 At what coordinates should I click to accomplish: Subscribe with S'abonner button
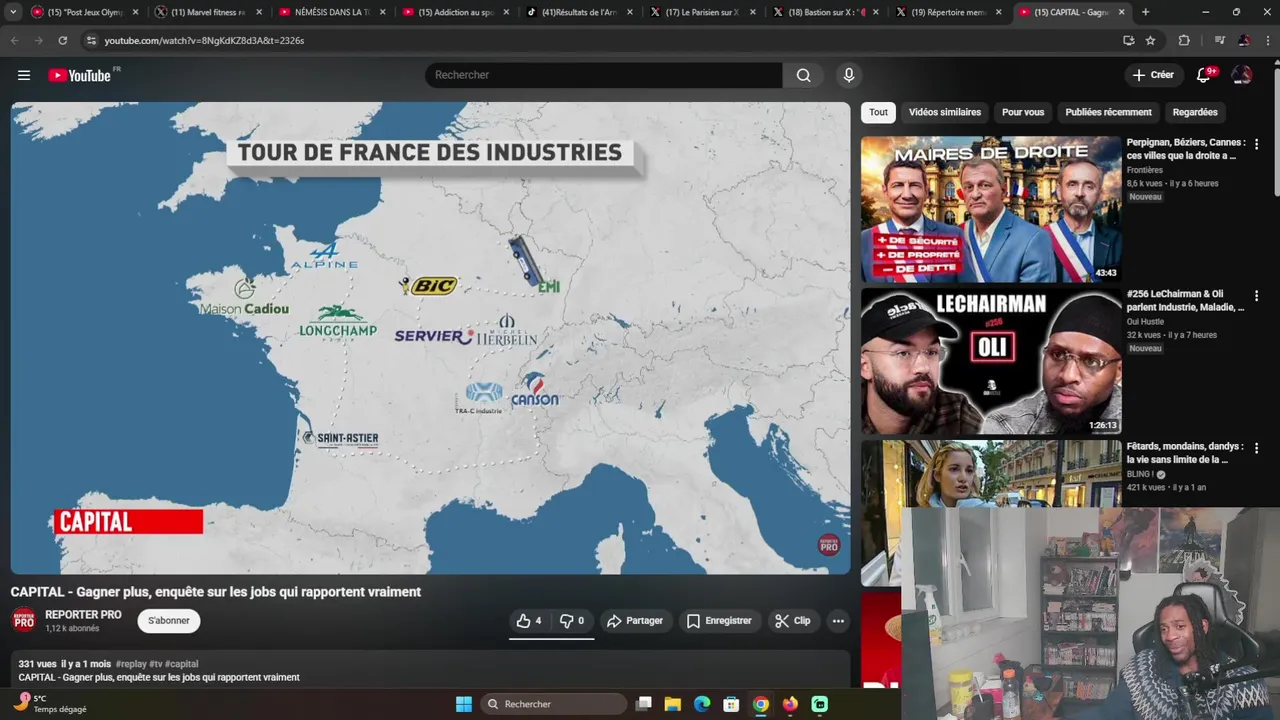tap(169, 621)
